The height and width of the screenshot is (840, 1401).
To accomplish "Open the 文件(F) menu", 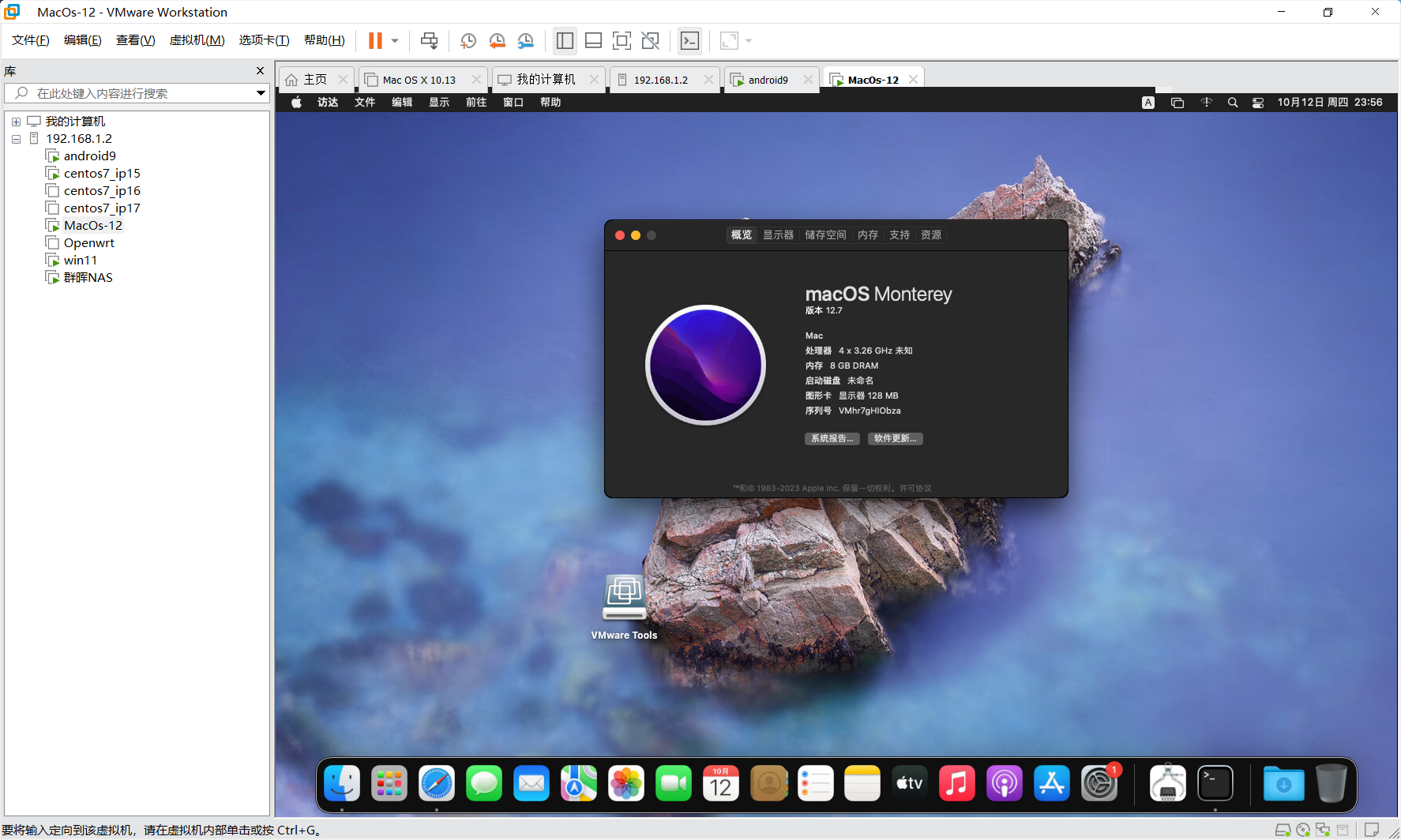I will coord(31,40).
